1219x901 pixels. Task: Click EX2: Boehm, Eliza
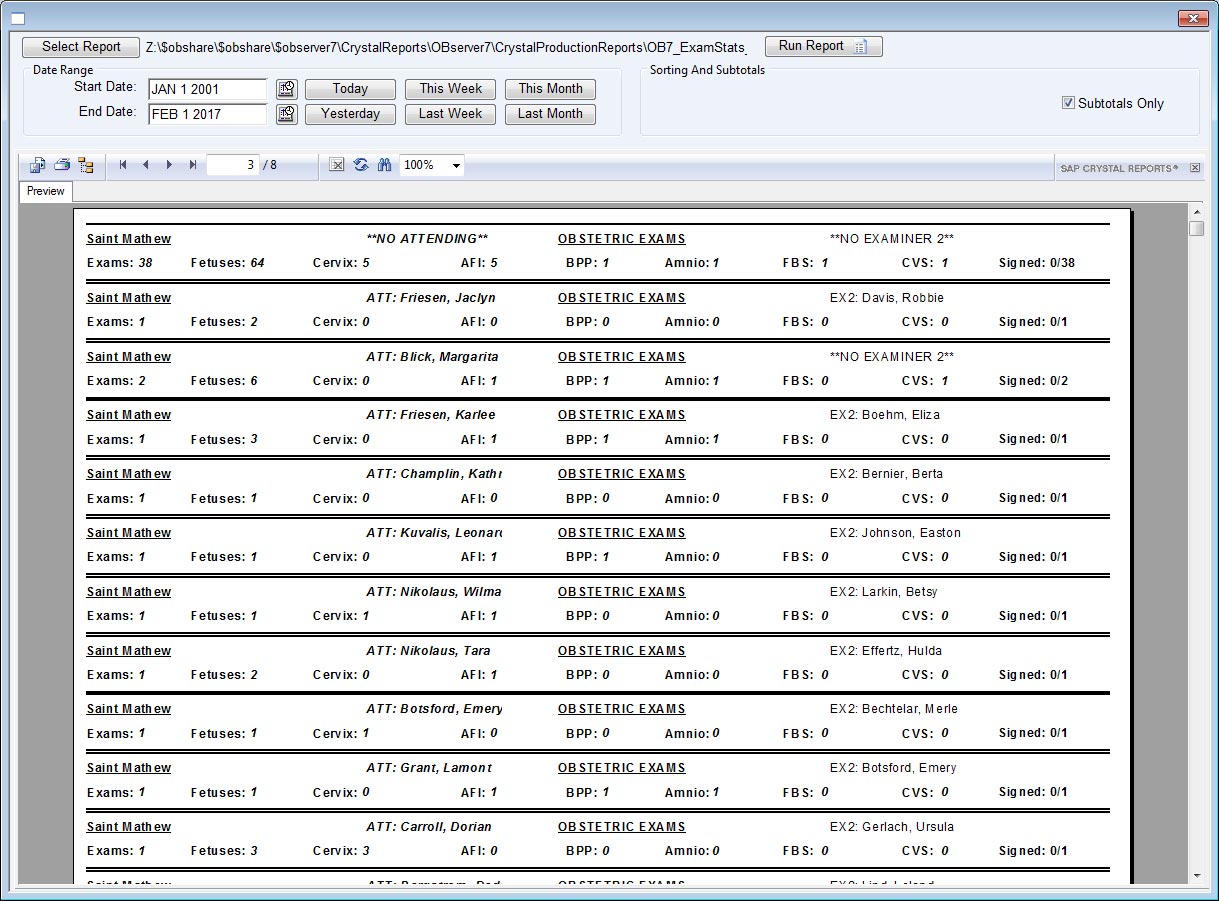[x=885, y=415]
